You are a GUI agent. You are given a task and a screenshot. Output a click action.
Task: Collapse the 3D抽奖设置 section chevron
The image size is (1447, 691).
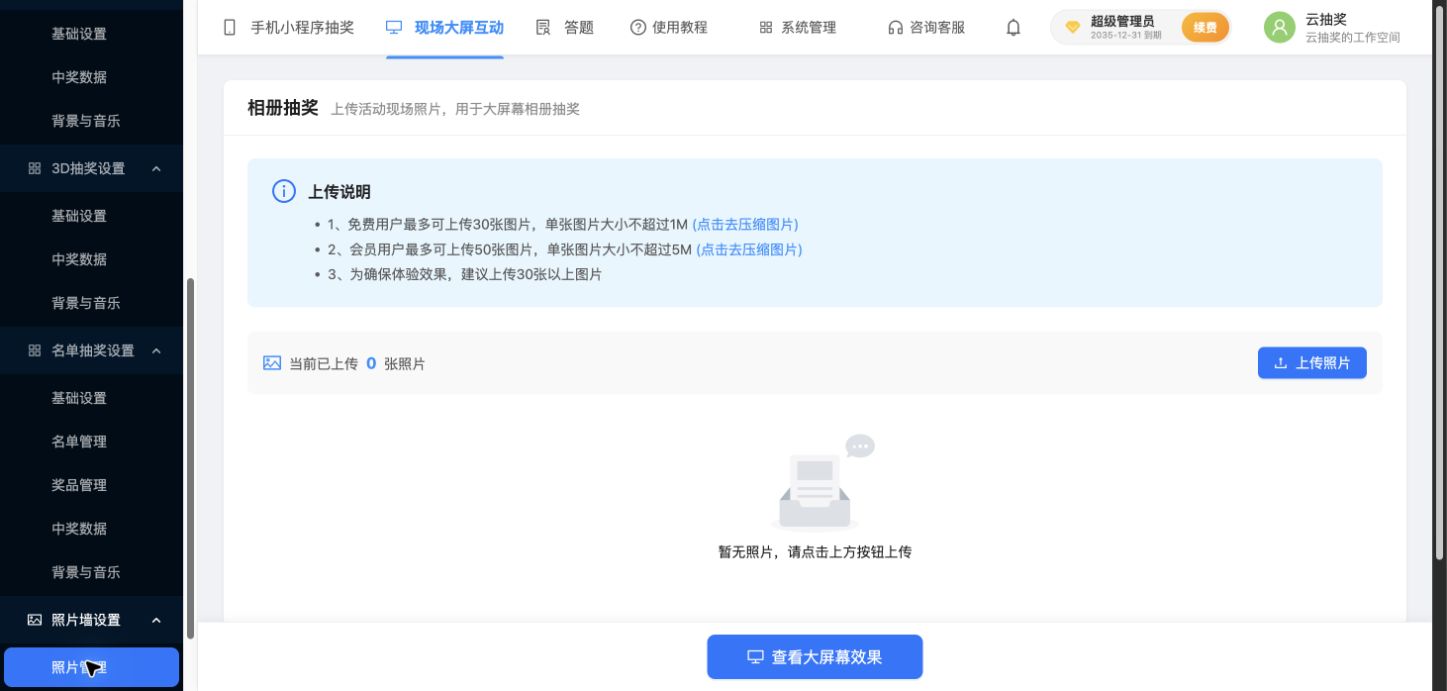pyautogui.click(x=156, y=169)
